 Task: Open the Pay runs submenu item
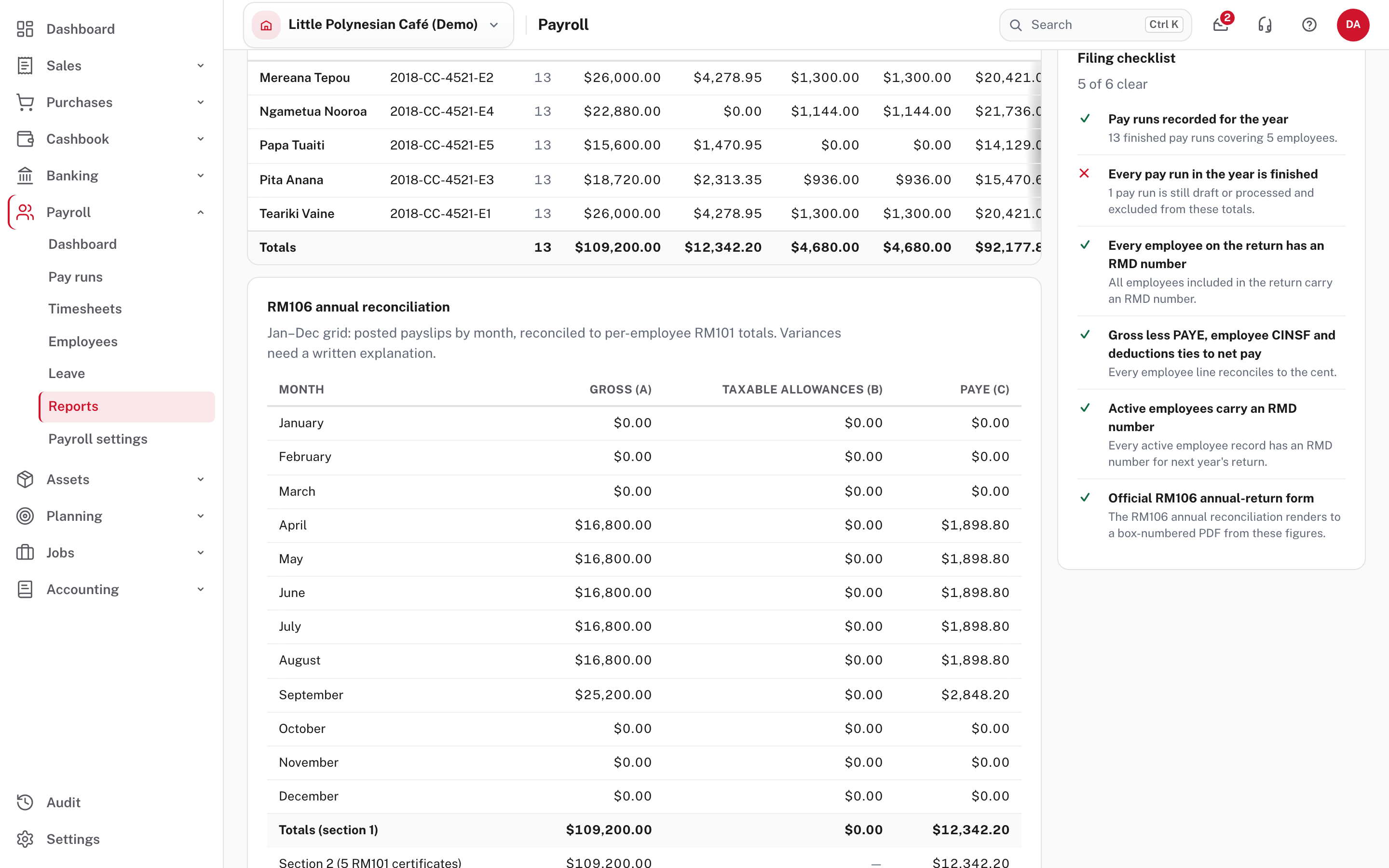coord(75,277)
